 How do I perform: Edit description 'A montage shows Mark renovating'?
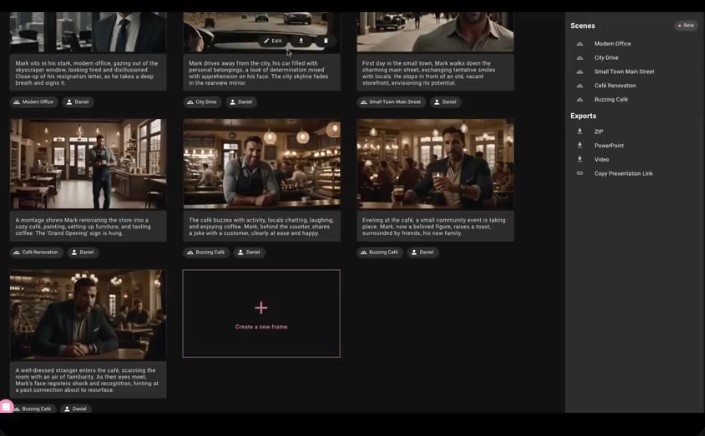(x=88, y=227)
